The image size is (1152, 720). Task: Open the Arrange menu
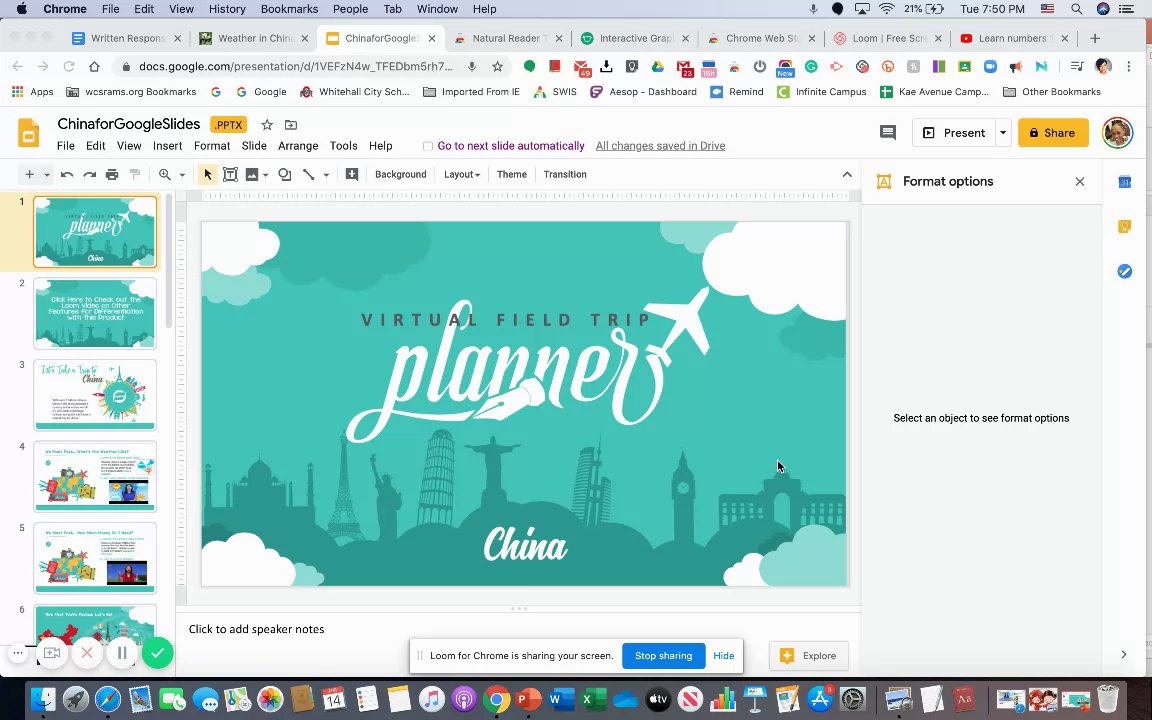click(298, 145)
